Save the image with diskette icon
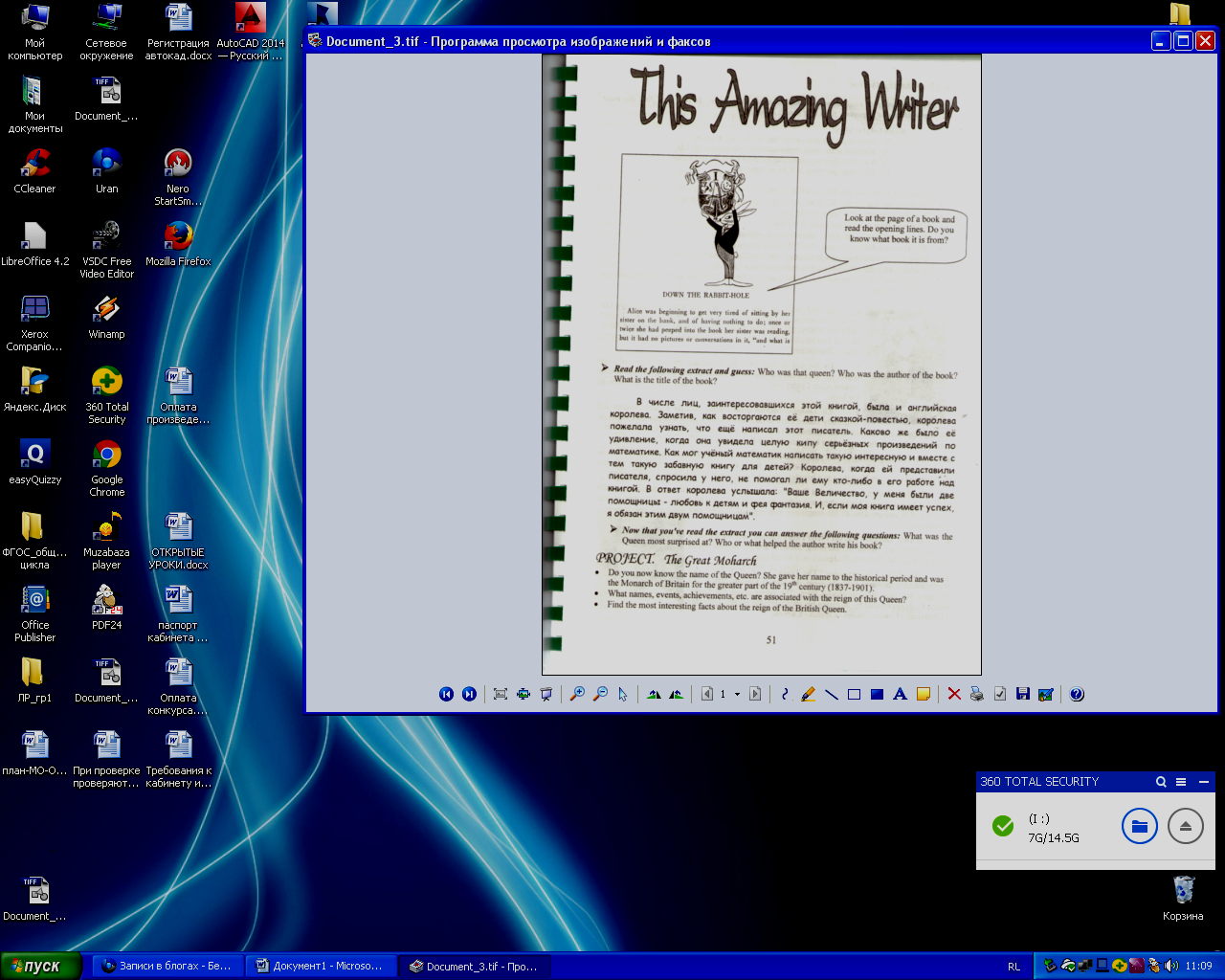Image resolution: width=1225 pixels, height=980 pixels. [1023, 694]
